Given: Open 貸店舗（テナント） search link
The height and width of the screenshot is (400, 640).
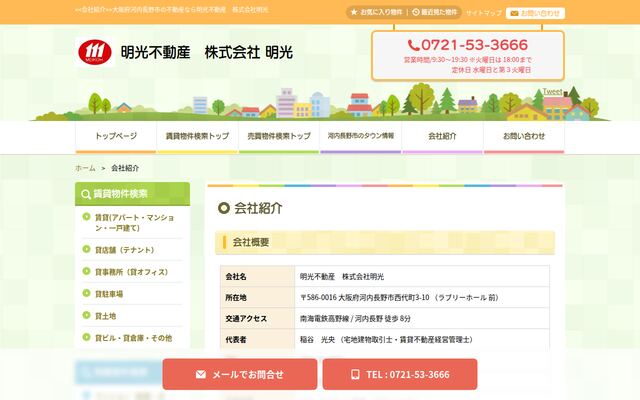Looking at the screenshot, I should (x=124, y=250).
